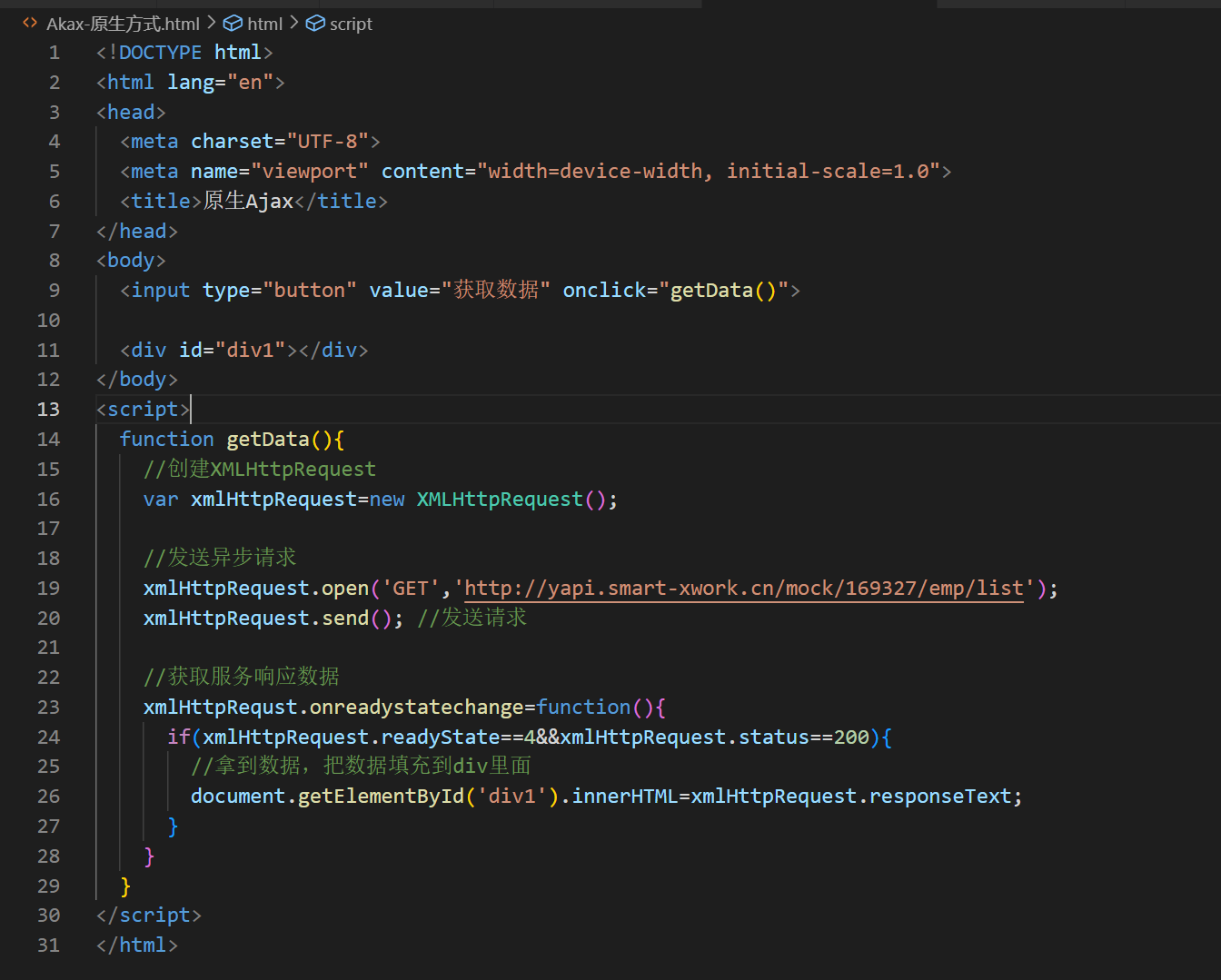Click the '<head>' opening tag

[x=131, y=113]
